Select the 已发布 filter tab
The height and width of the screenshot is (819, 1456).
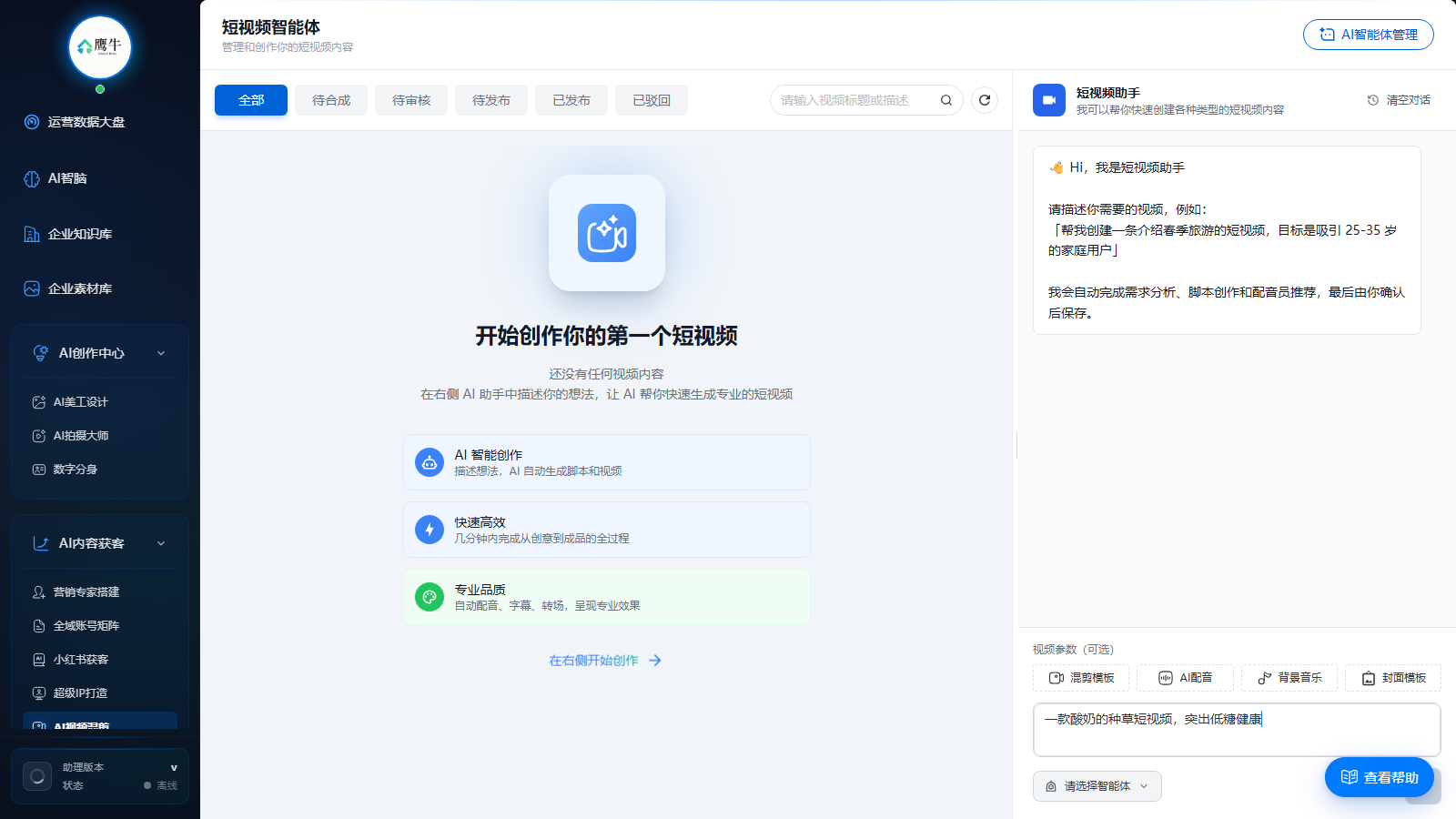[x=571, y=100]
